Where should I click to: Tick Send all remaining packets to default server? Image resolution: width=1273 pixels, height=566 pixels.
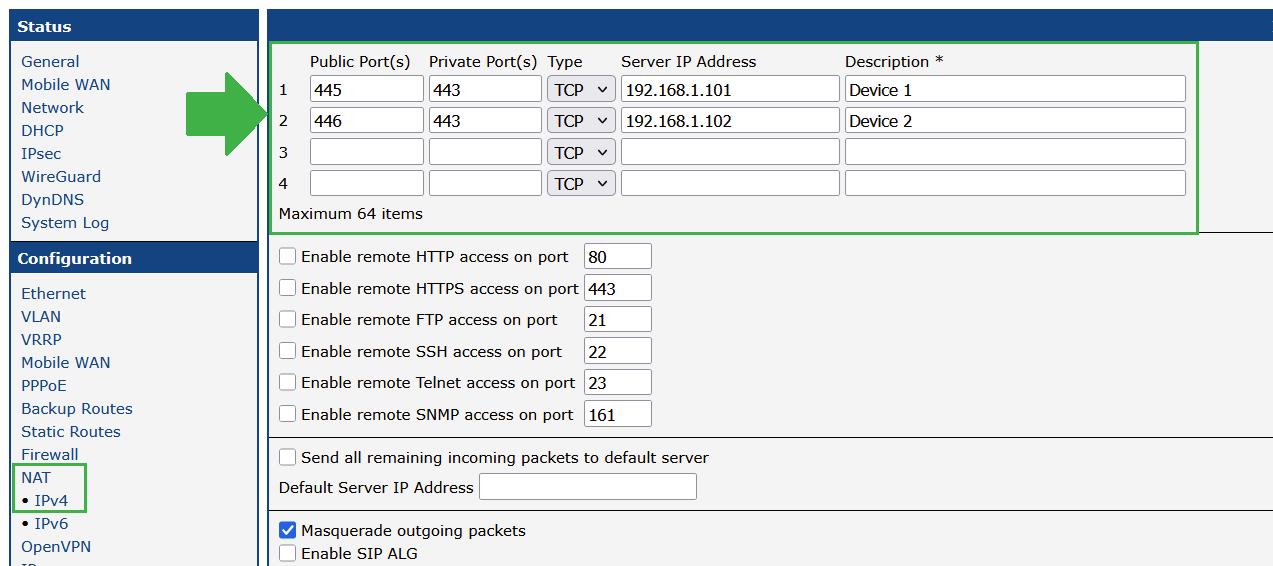click(288, 457)
